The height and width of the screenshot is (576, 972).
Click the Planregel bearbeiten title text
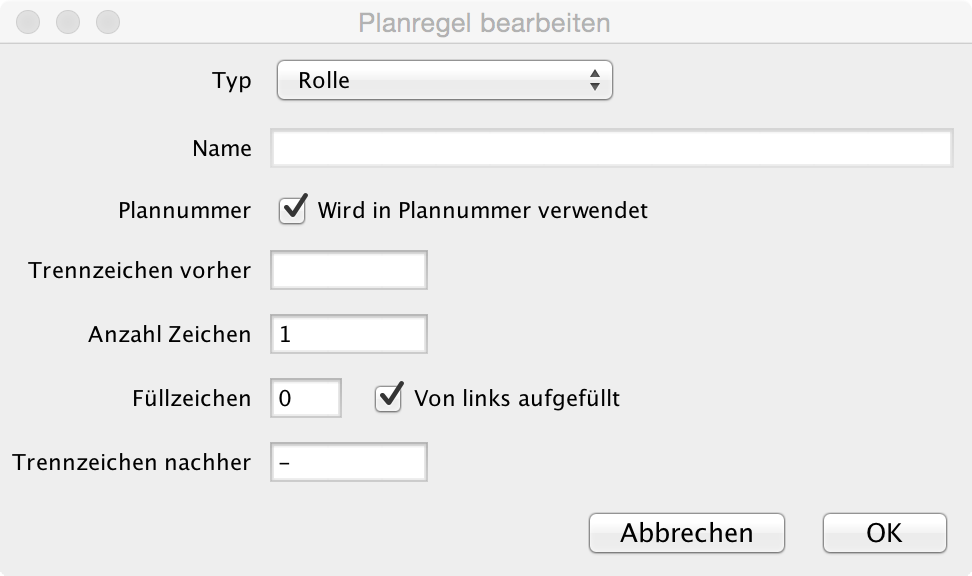tap(484, 23)
